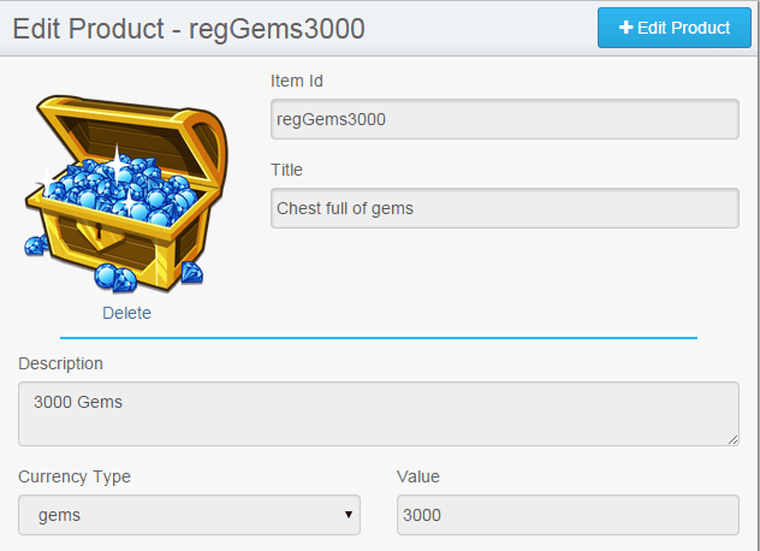Select the treasure chest product image
This screenshot has height=551, width=760.
coord(126,194)
